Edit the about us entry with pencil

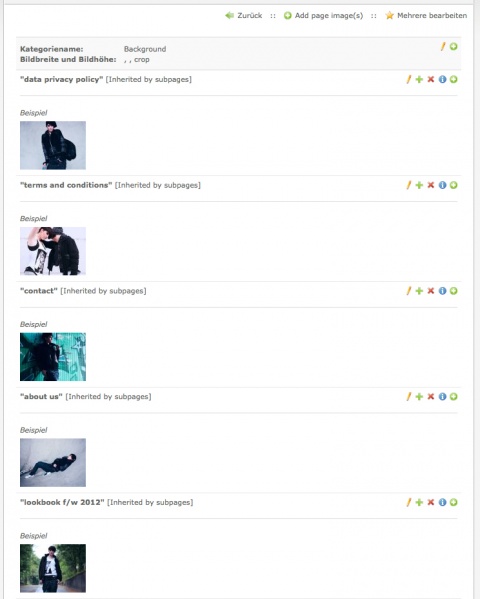(x=409, y=397)
